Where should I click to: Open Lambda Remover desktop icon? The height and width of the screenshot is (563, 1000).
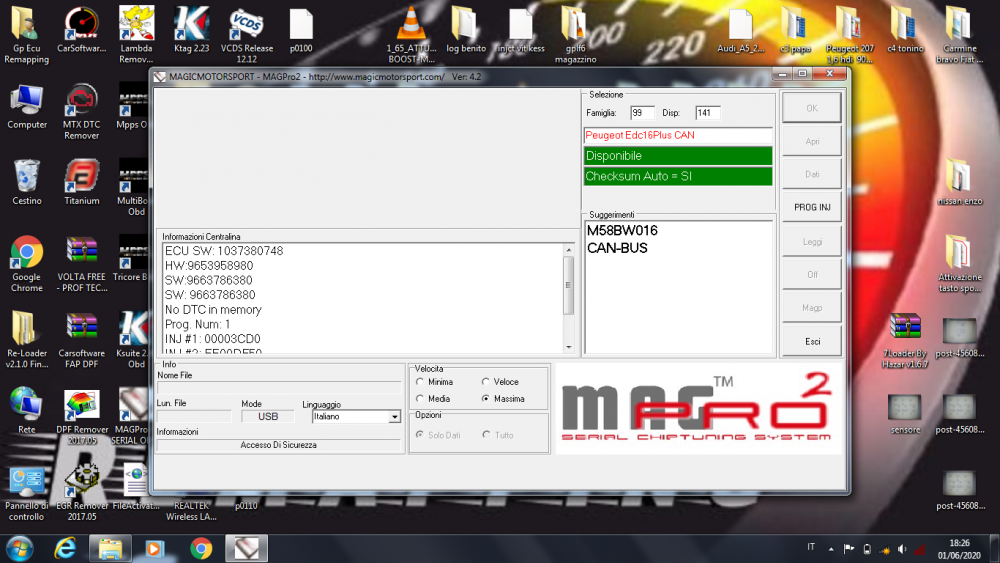(136, 35)
